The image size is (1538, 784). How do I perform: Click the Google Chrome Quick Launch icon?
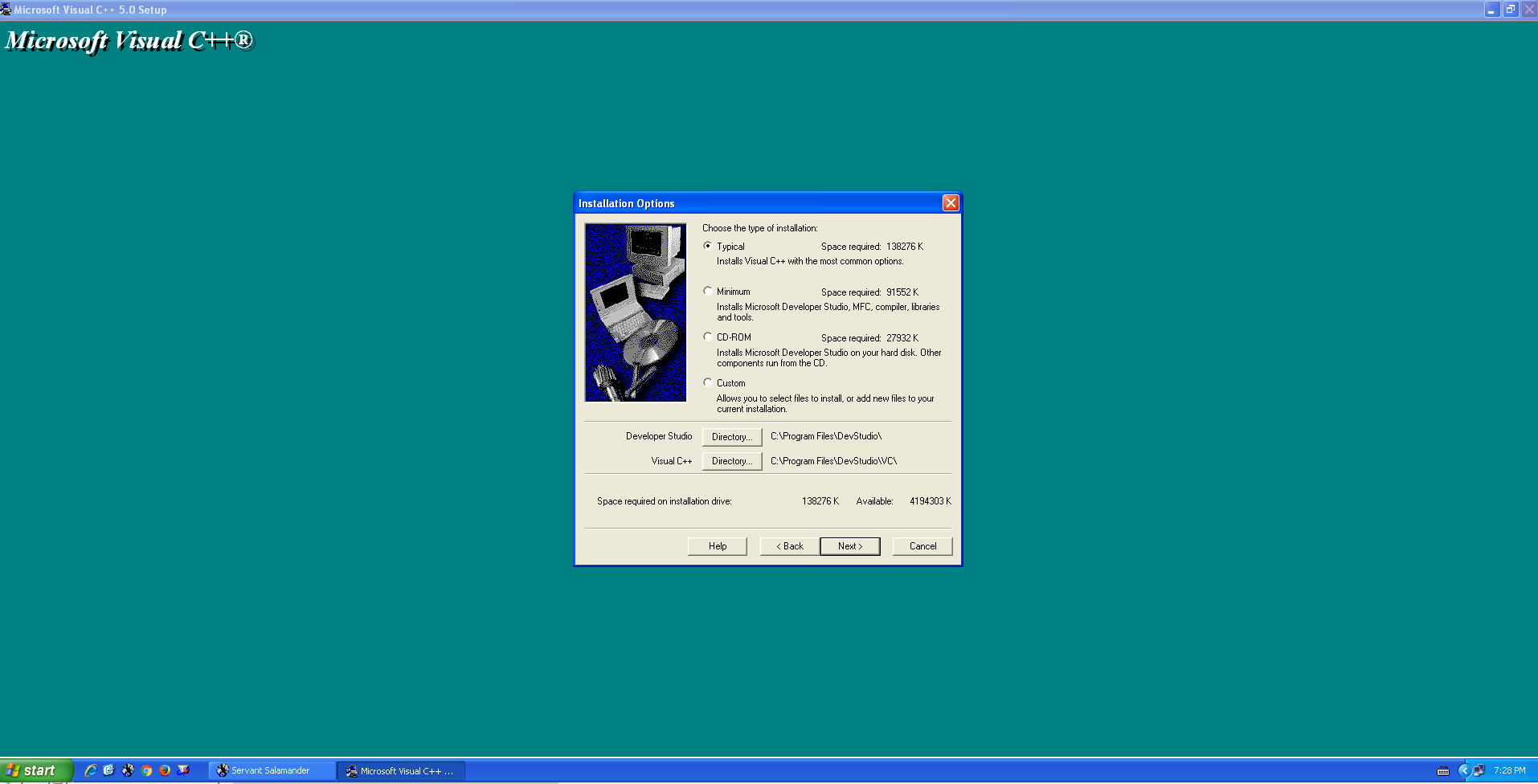(x=146, y=770)
